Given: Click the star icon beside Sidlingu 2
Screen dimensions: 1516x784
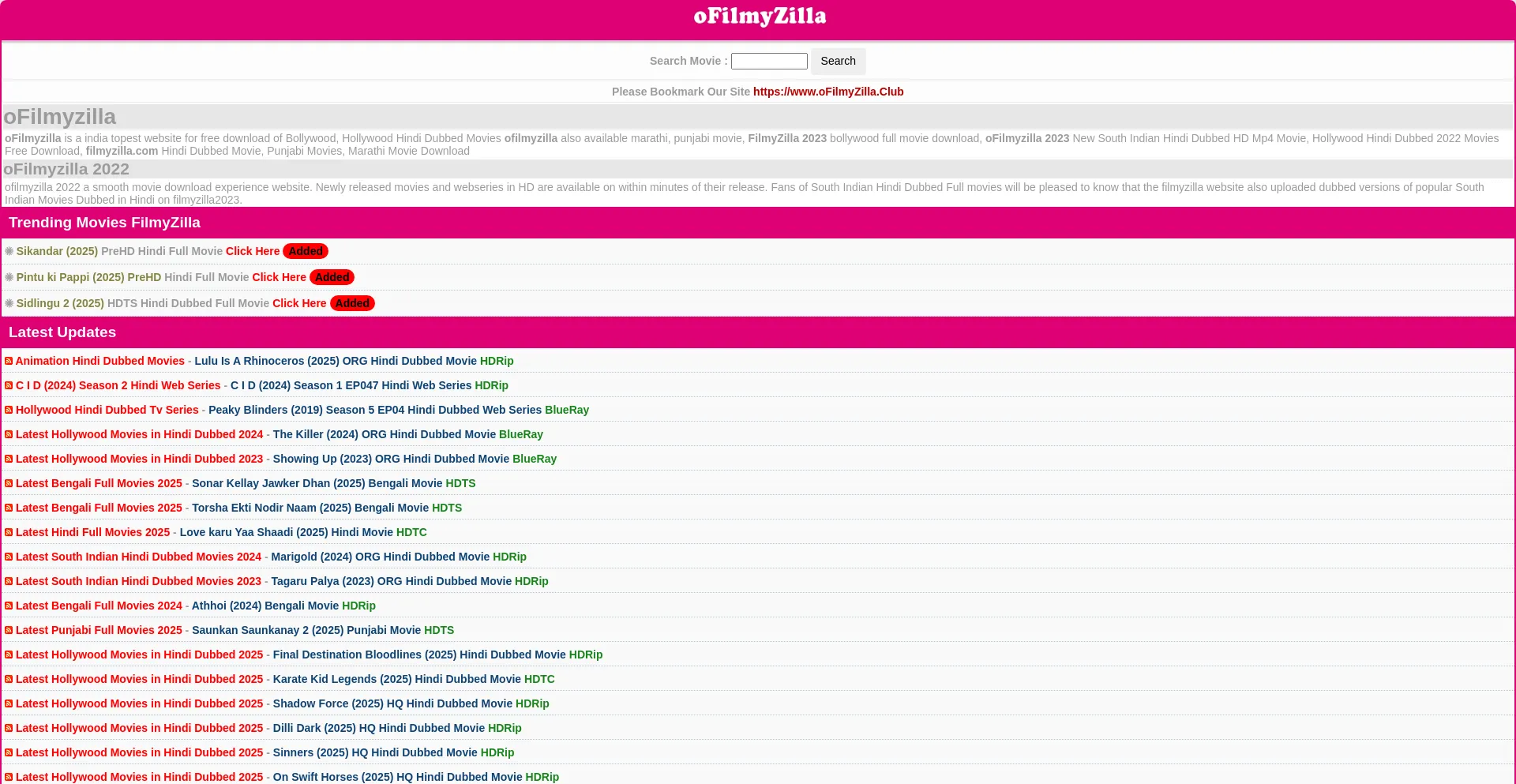Looking at the screenshot, I should click(x=9, y=303).
